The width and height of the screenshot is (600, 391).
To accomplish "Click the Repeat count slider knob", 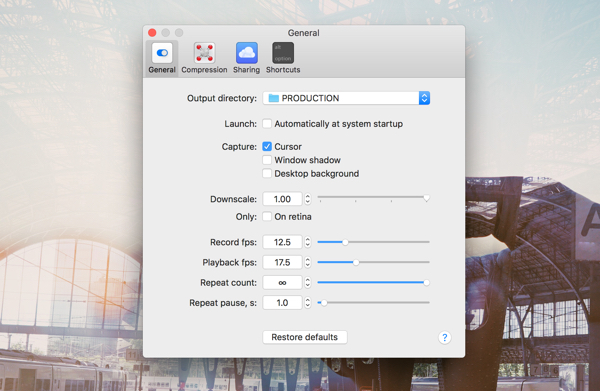I will coord(426,283).
